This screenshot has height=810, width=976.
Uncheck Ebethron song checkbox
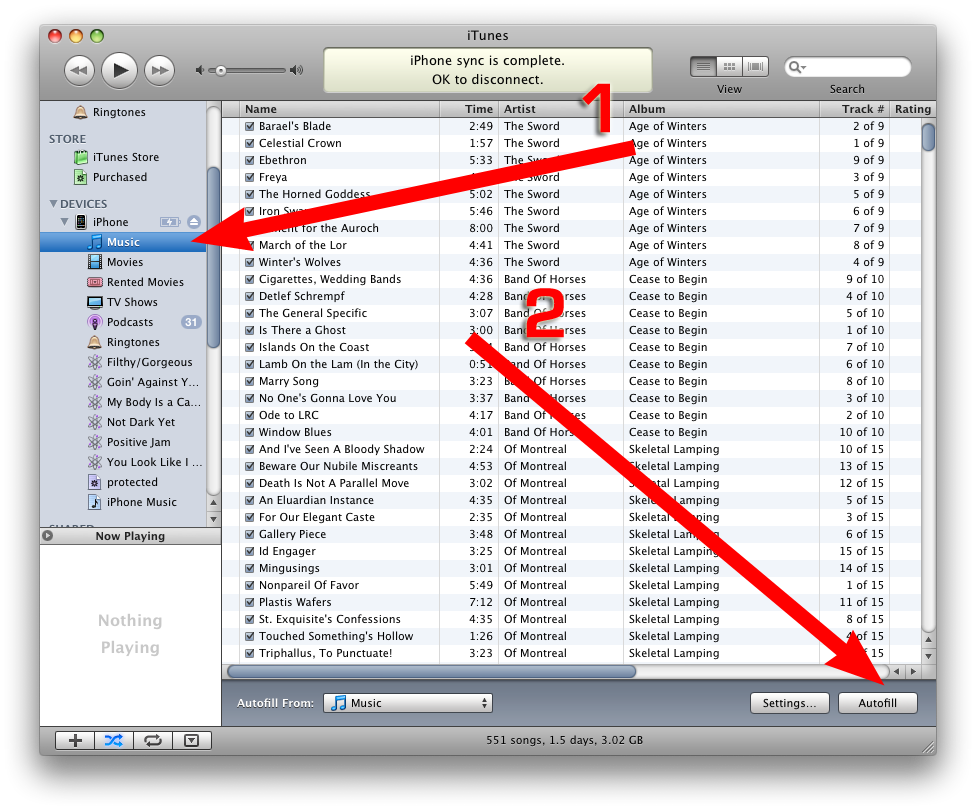tap(250, 160)
